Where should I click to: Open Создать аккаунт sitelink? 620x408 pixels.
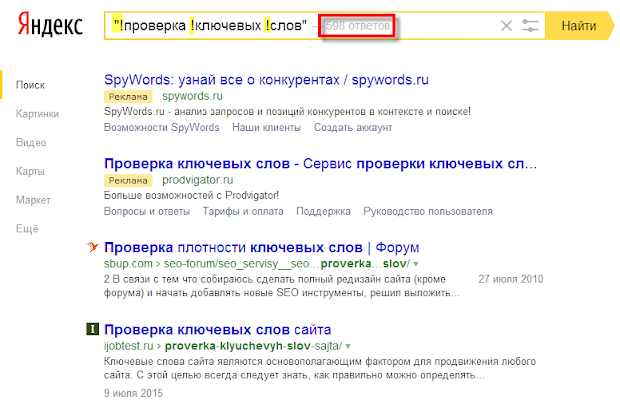(x=353, y=127)
